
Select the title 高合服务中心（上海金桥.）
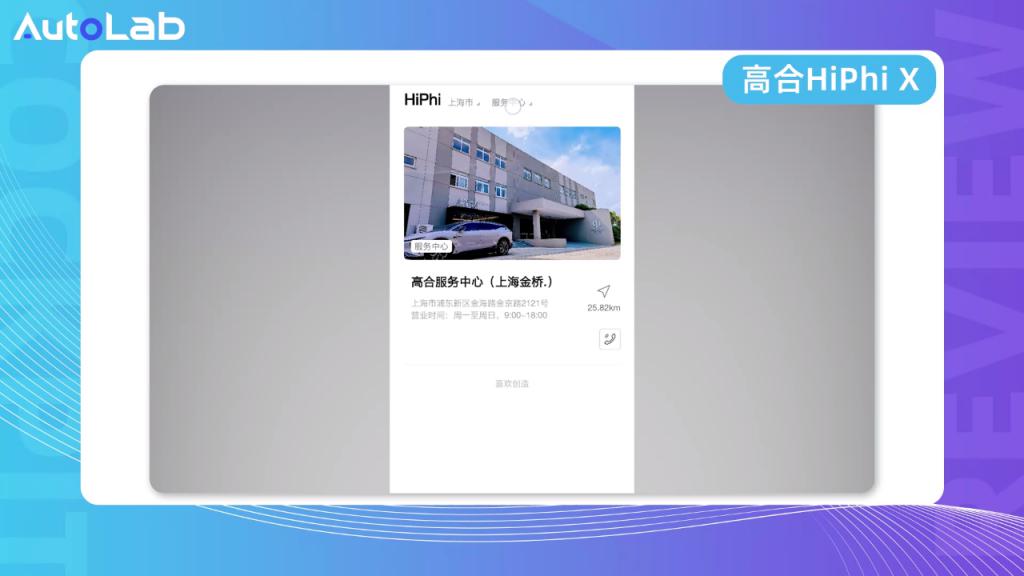(x=482, y=281)
